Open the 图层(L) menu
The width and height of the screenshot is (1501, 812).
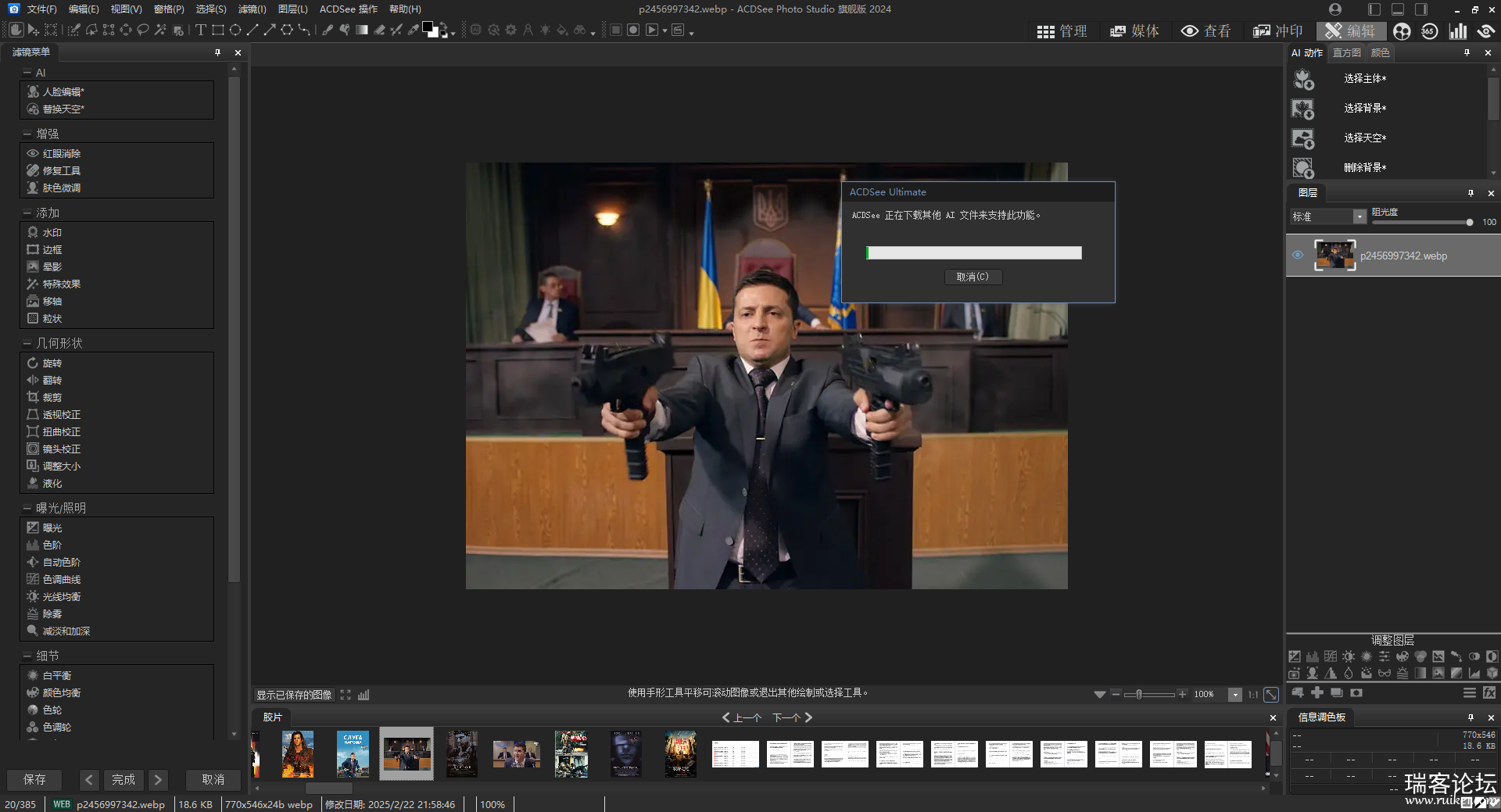click(293, 9)
